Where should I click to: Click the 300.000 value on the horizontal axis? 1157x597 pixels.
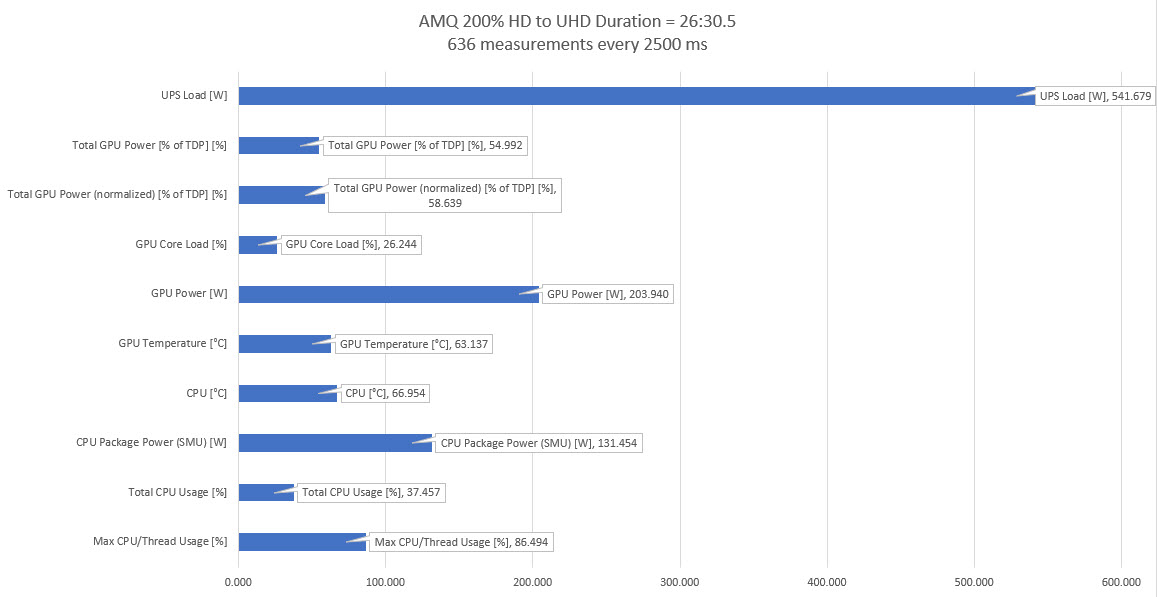680,581
